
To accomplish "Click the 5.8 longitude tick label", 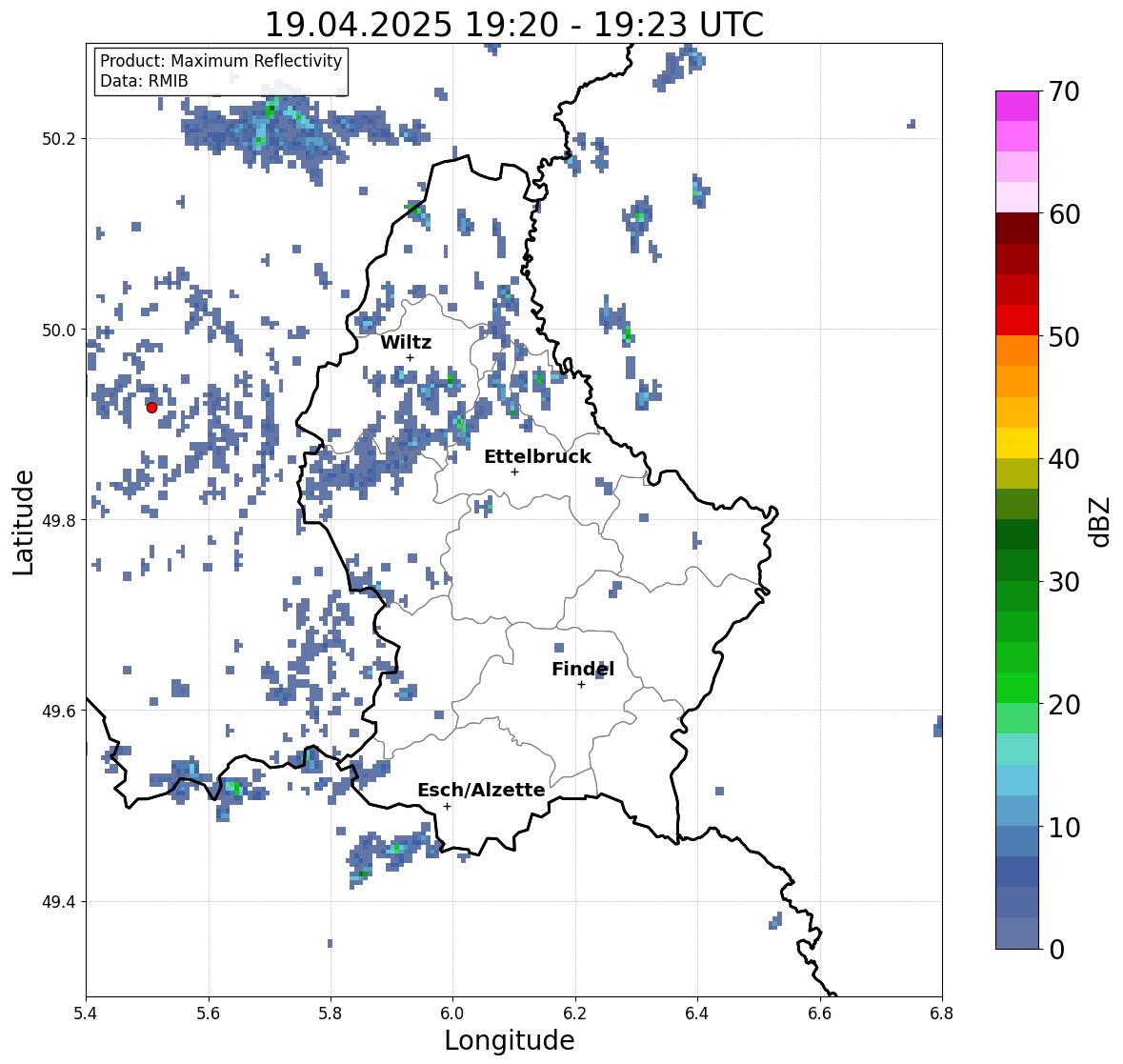I will 331,1013.
